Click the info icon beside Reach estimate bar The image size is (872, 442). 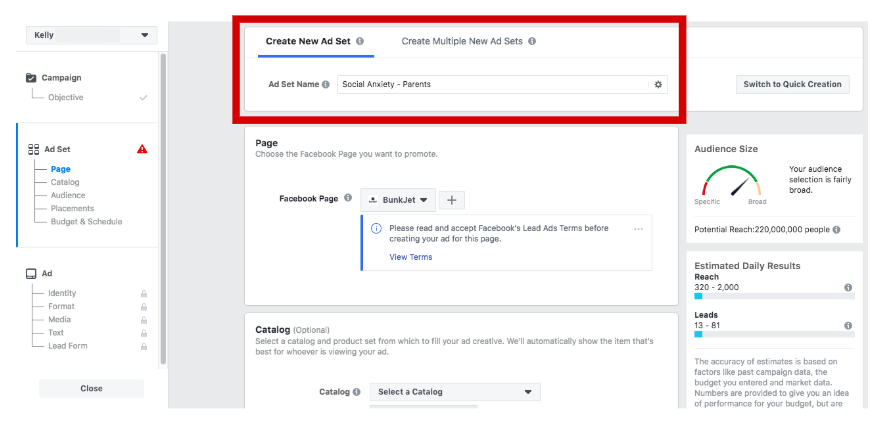point(848,287)
